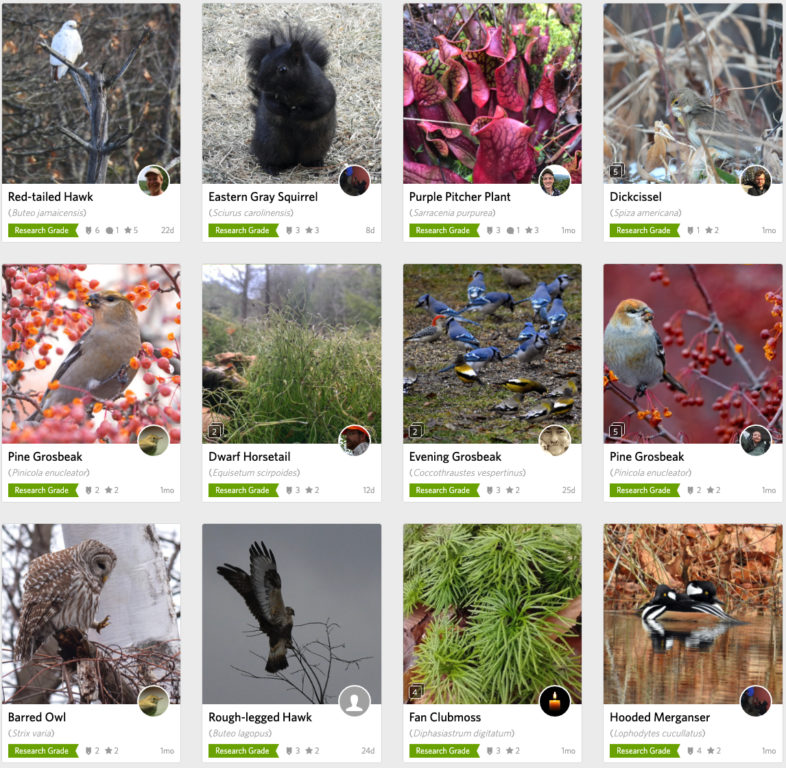Click the multi-photo count icon on Dickcissel image

[x=616, y=171]
